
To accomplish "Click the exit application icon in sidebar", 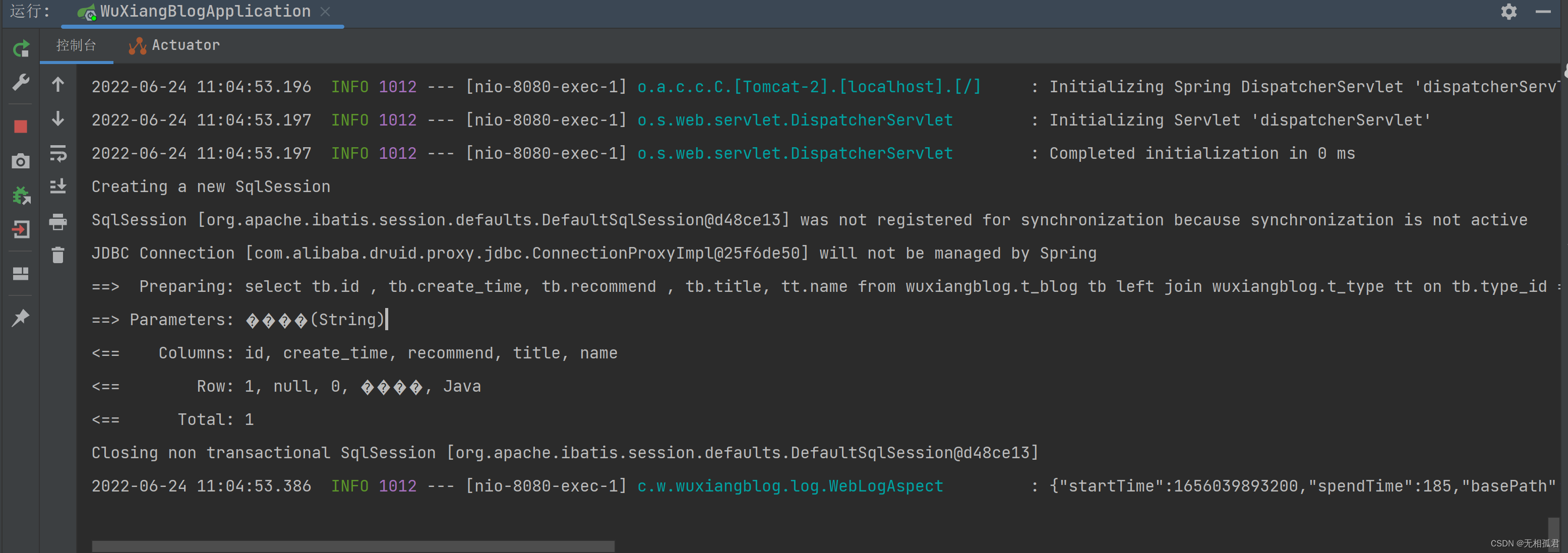I will tap(21, 229).
